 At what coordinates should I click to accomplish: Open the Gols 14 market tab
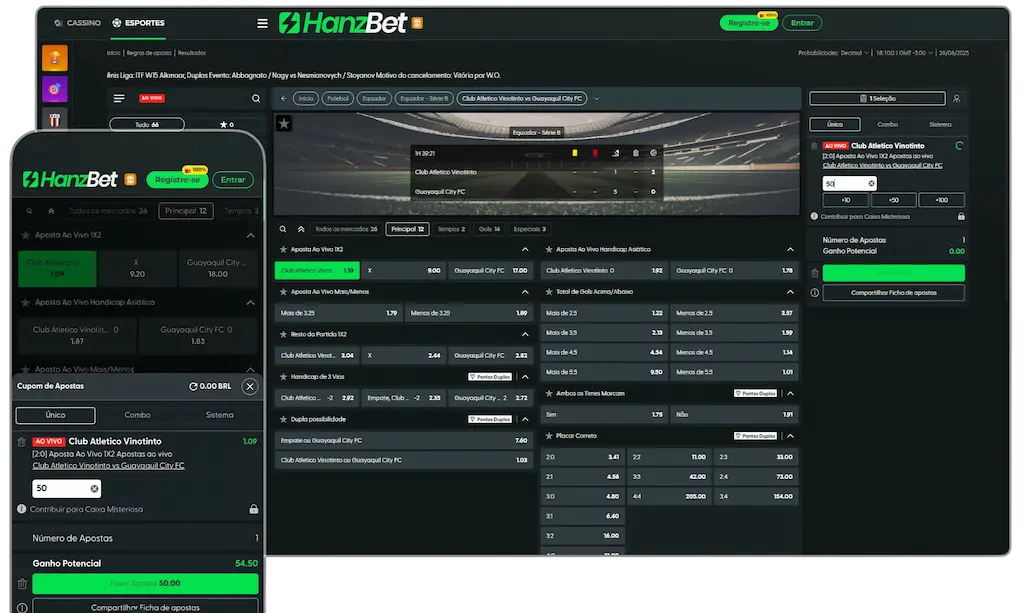point(489,229)
